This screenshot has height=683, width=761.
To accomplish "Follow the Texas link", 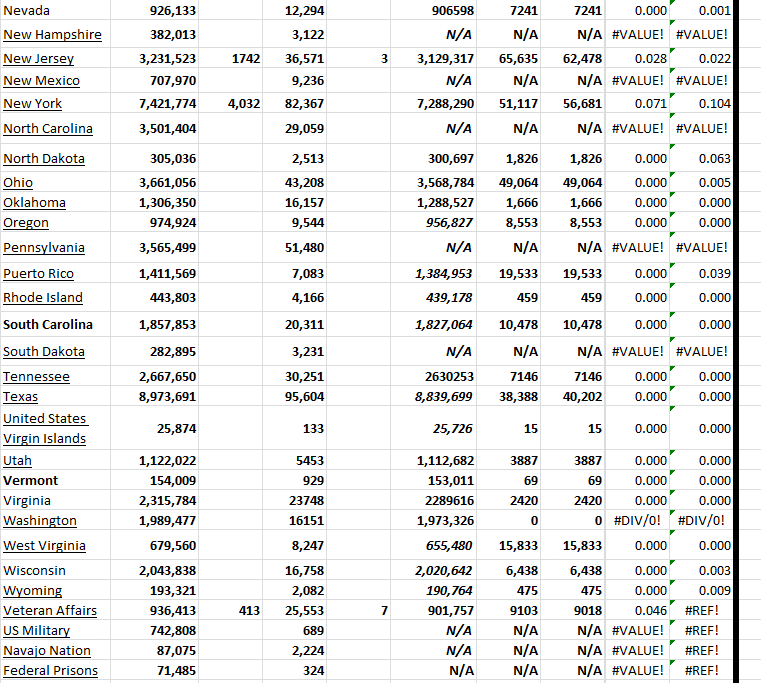I will pyautogui.click(x=20, y=397).
